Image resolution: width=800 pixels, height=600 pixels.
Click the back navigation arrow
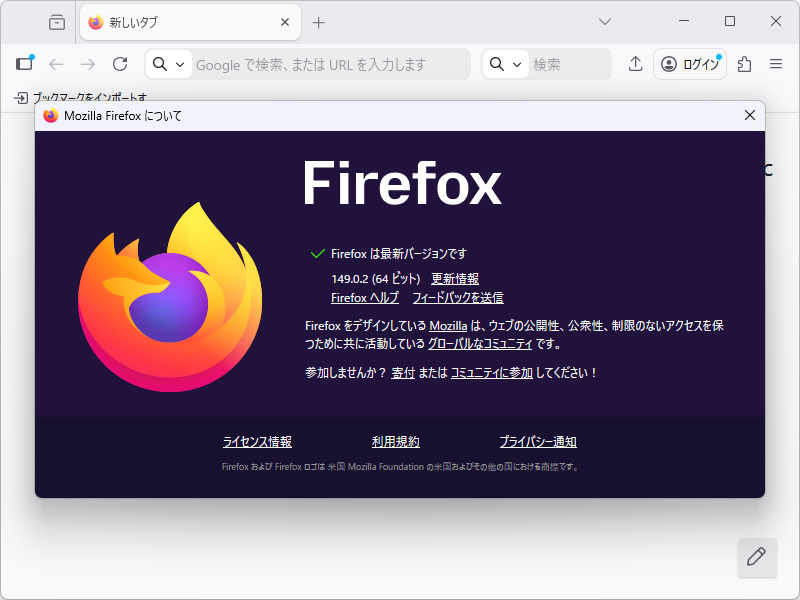click(x=55, y=63)
